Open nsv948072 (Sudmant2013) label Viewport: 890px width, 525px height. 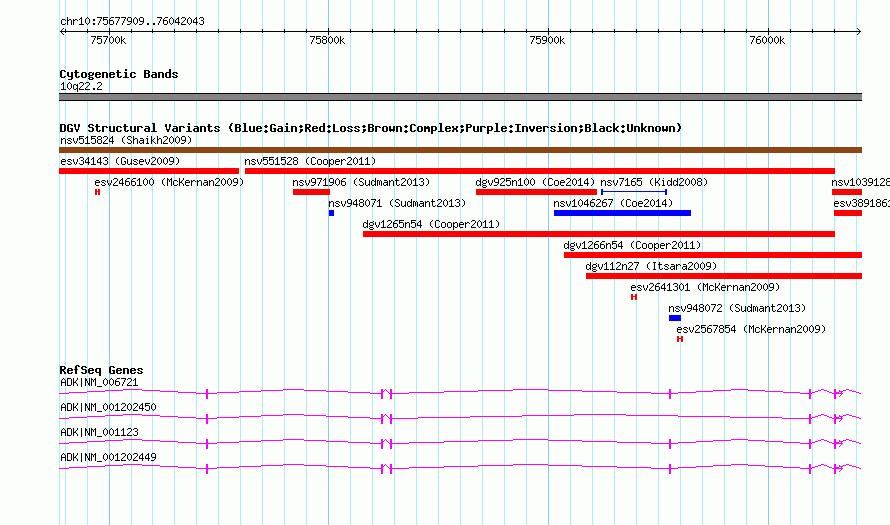point(737,308)
